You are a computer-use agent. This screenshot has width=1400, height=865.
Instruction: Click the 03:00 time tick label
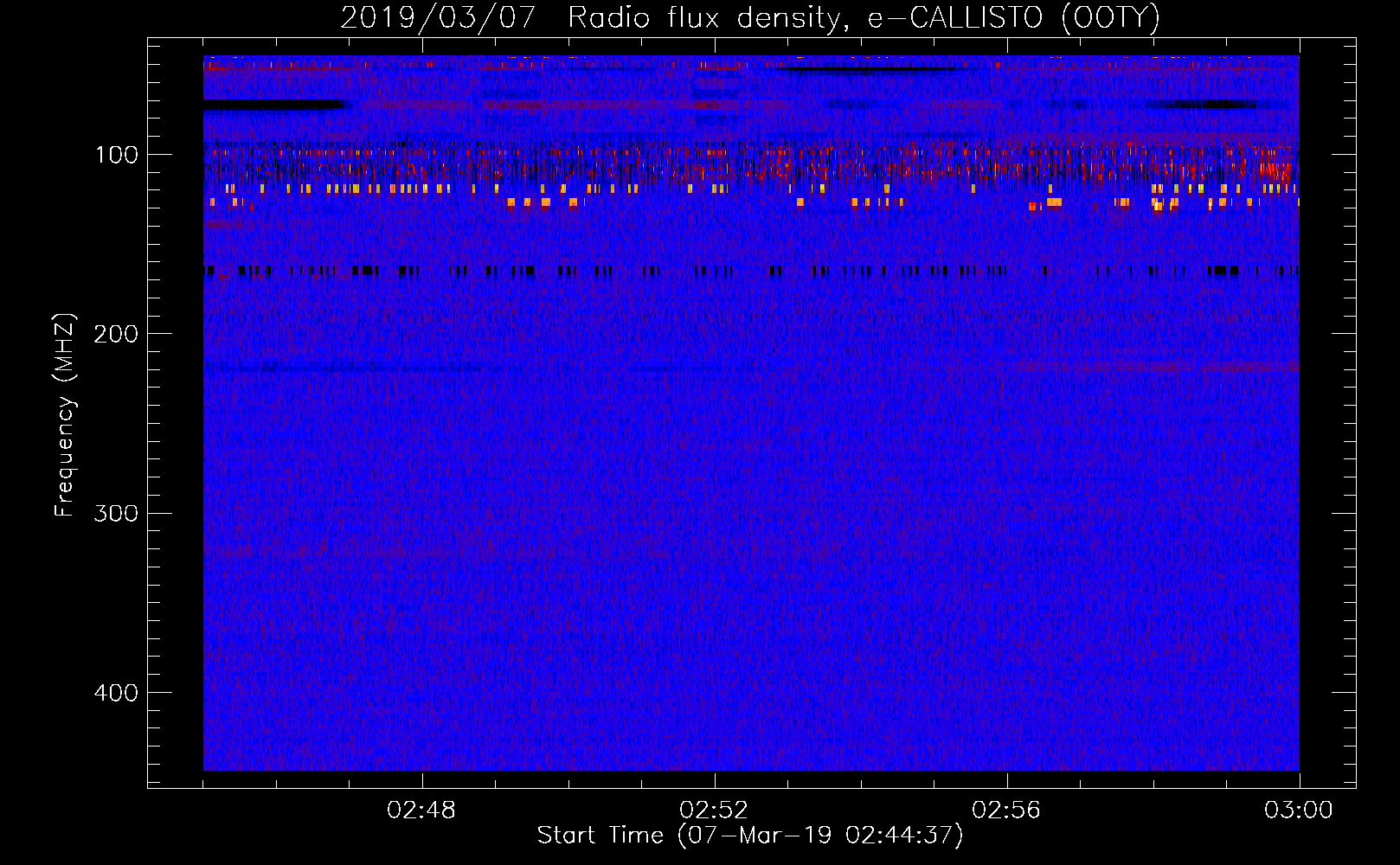[x=1299, y=811]
